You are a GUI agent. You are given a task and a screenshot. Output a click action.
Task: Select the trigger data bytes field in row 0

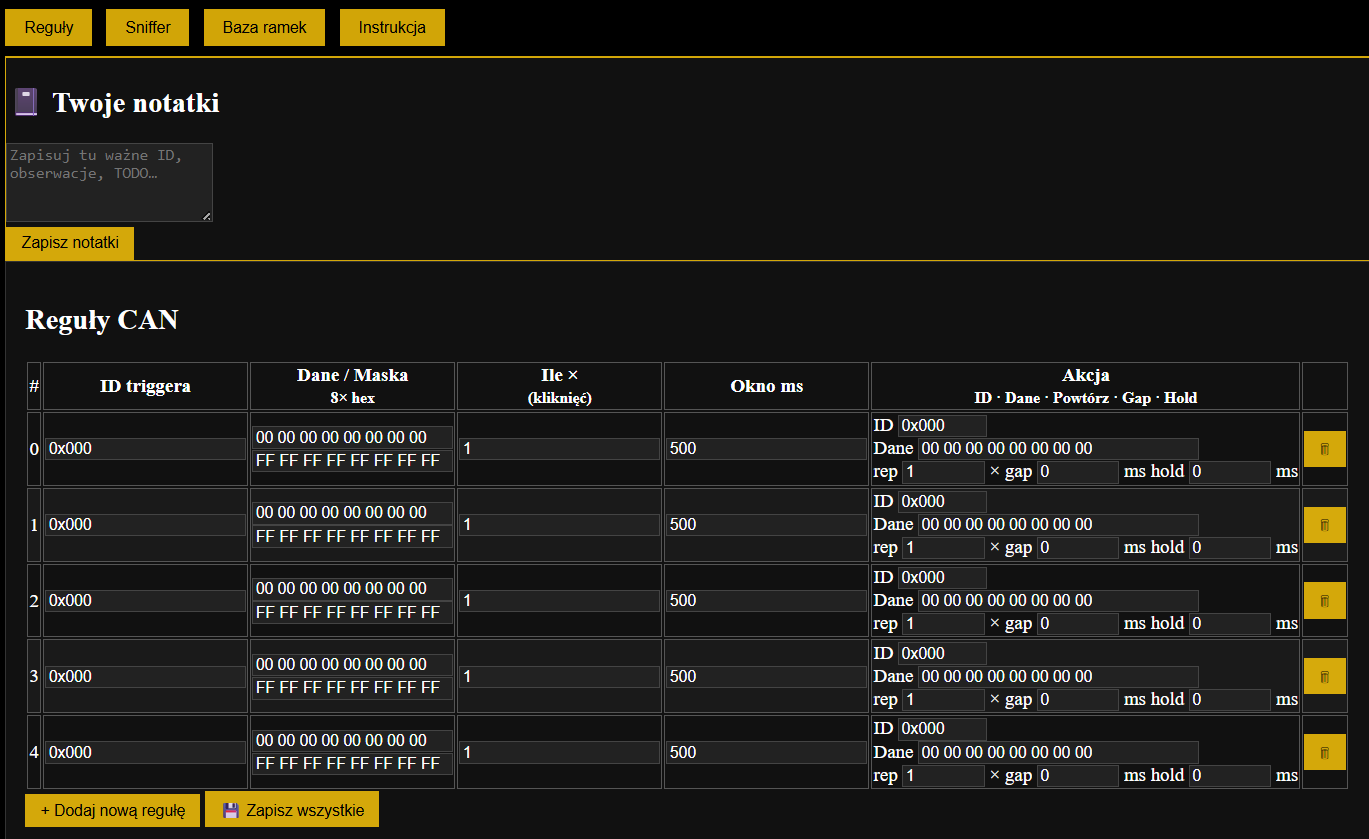[x=352, y=437]
